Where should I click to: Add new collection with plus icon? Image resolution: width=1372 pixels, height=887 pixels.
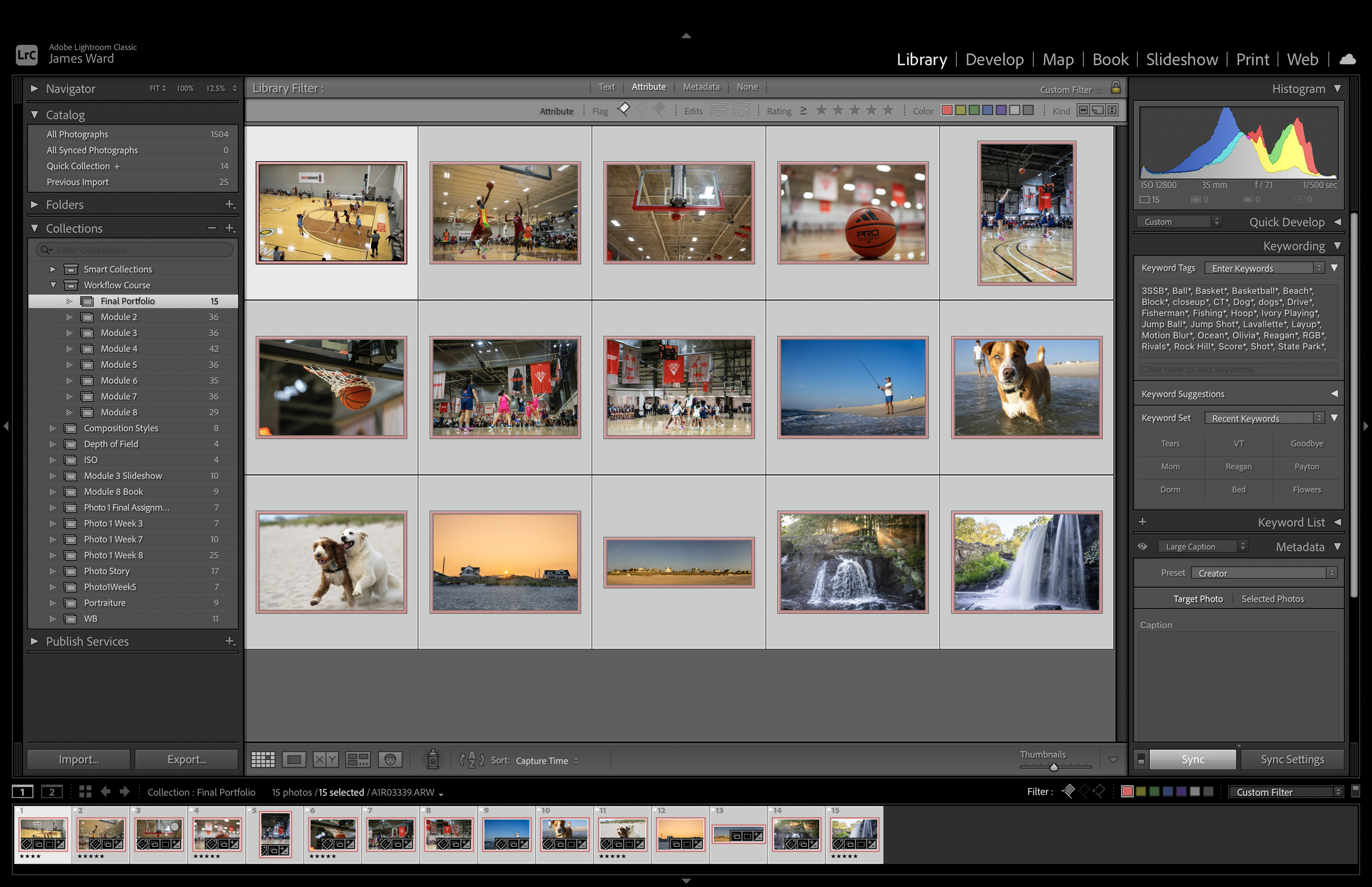point(230,228)
